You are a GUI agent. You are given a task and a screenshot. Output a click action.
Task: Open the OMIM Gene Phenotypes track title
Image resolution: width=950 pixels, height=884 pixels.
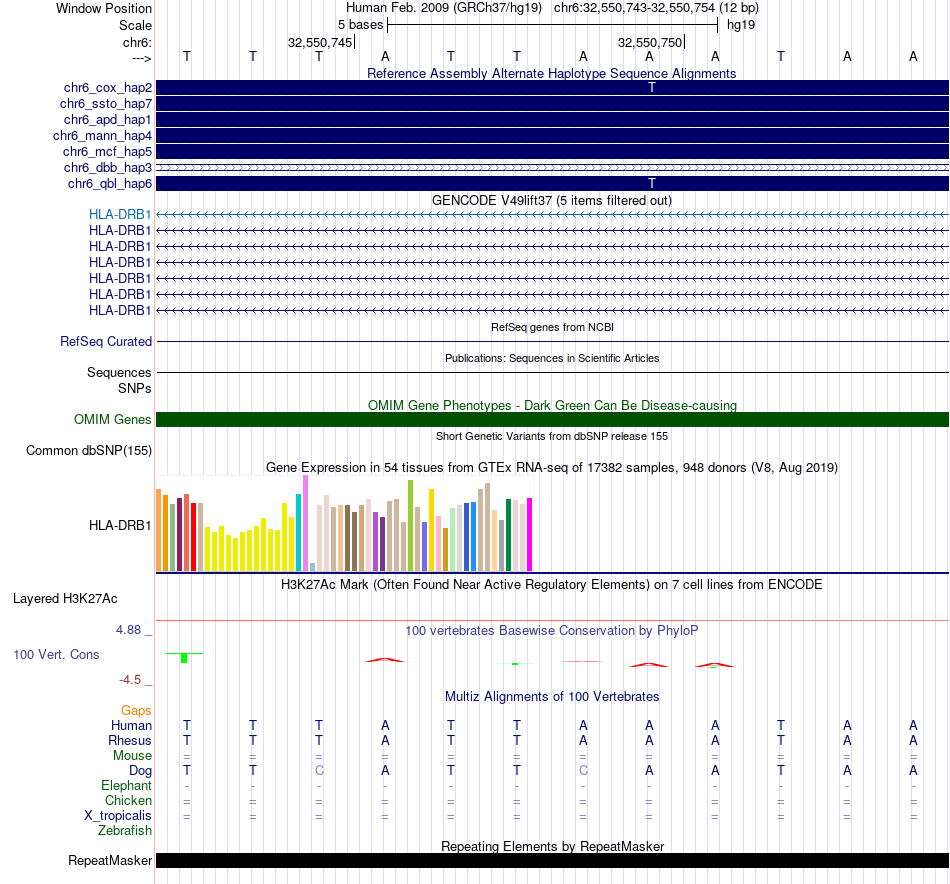coord(552,405)
